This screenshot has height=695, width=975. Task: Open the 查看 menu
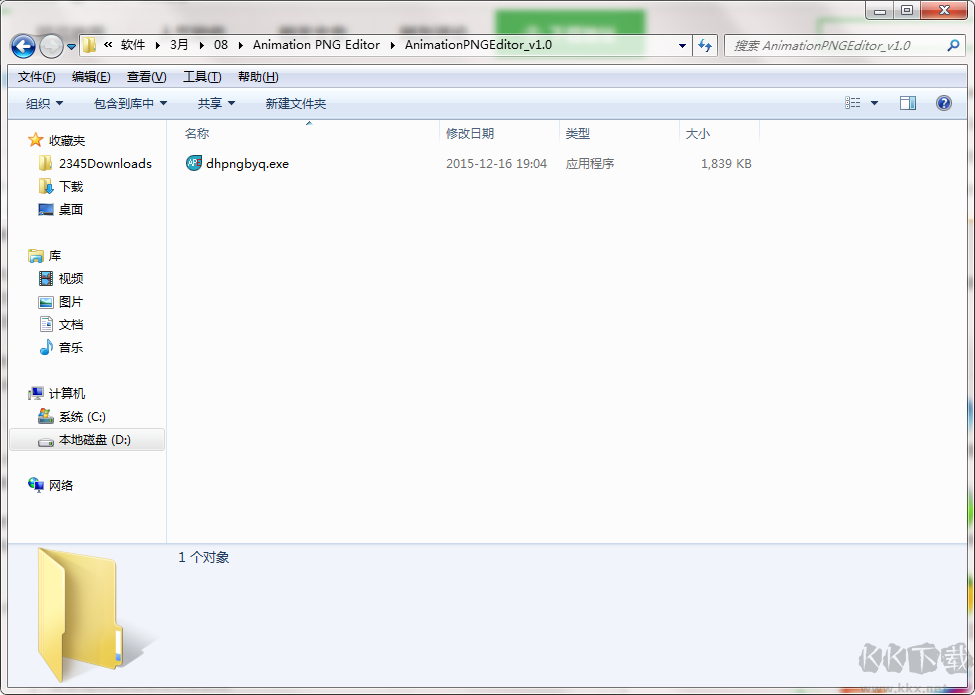[141, 76]
